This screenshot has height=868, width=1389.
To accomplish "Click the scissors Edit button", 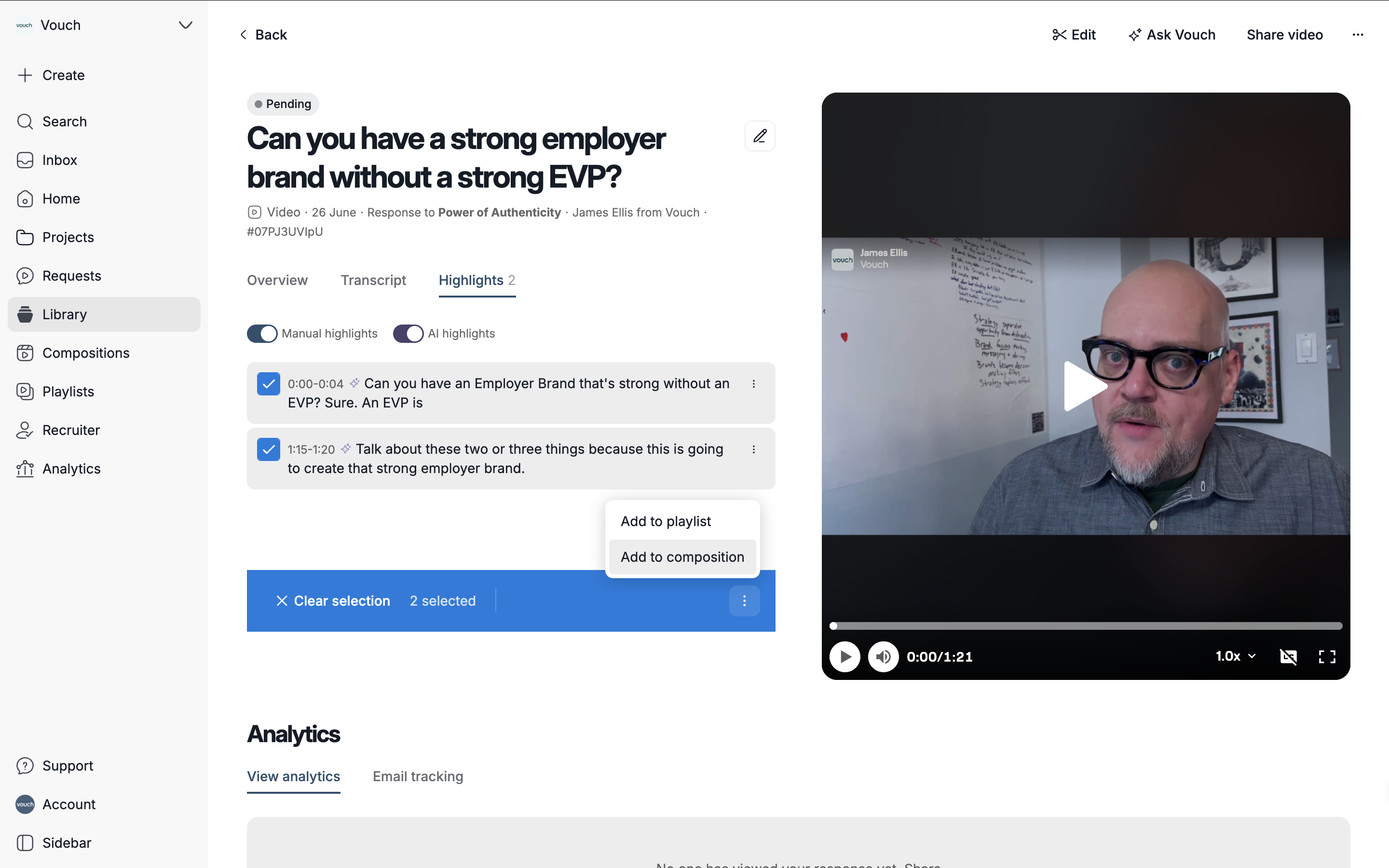I will tap(1073, 34).
